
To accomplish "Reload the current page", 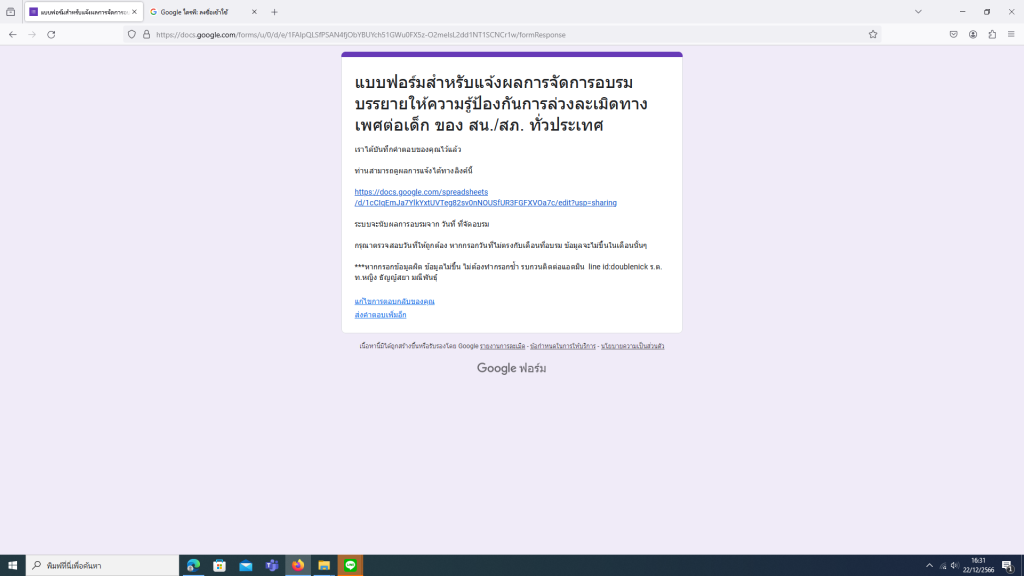I will coord(51,34).
